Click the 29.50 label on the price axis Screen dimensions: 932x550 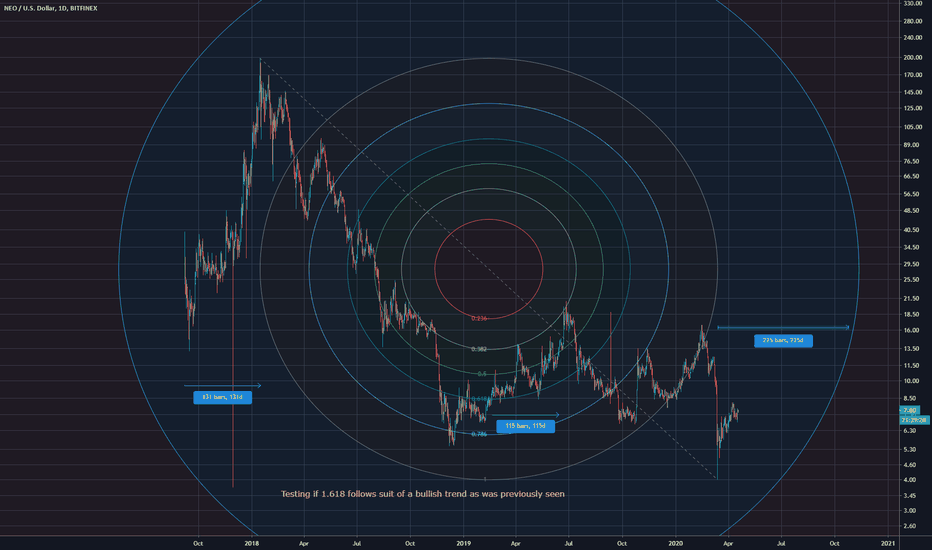point(911,264)
